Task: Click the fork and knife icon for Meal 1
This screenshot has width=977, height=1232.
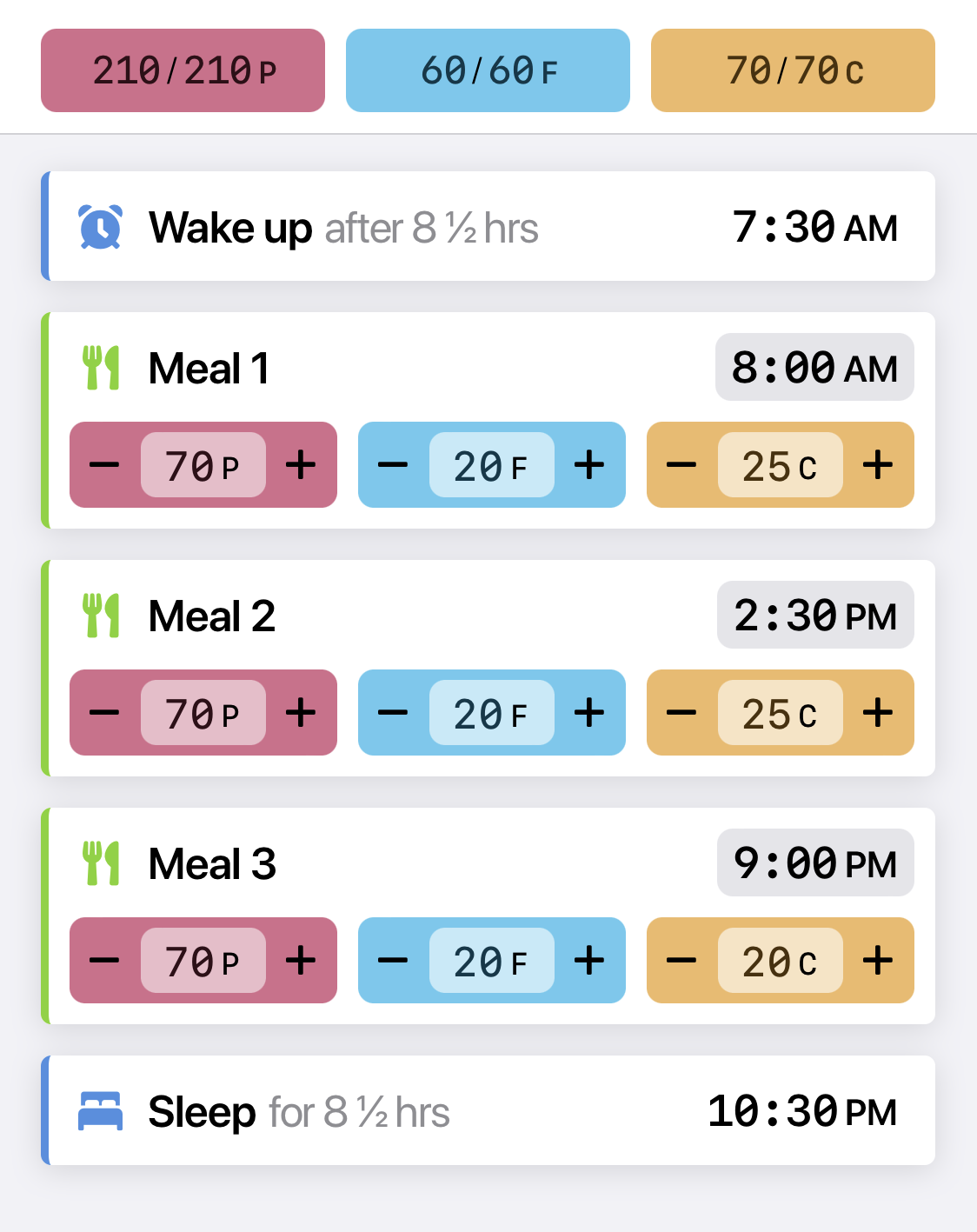Action: point(101,368)
